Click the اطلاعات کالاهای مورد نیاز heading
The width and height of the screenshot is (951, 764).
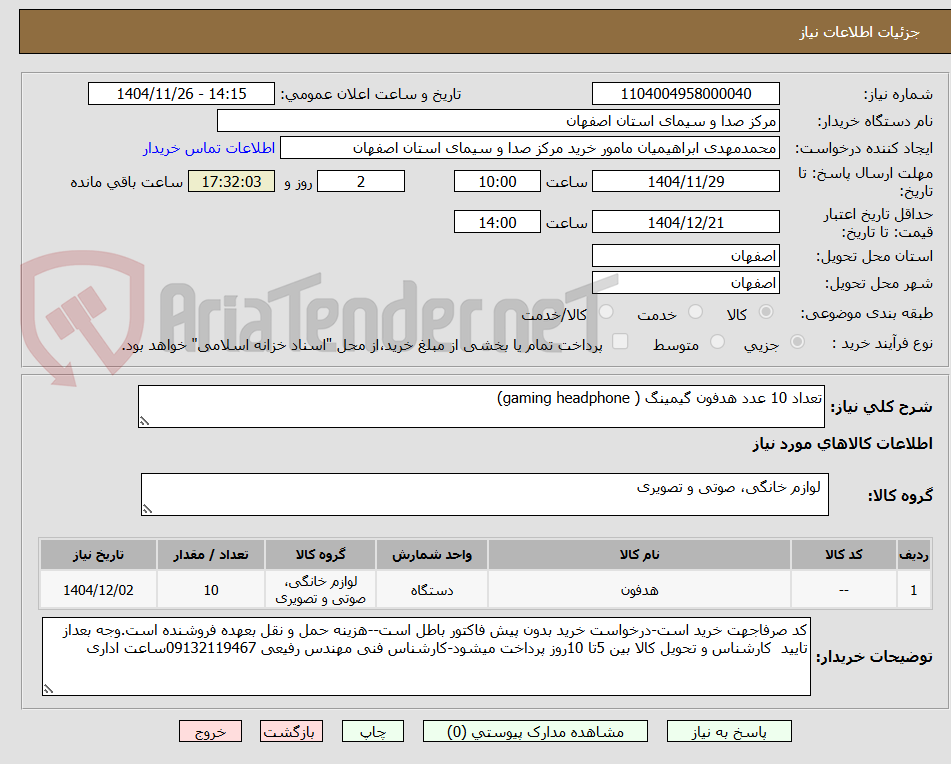[842, 444]
